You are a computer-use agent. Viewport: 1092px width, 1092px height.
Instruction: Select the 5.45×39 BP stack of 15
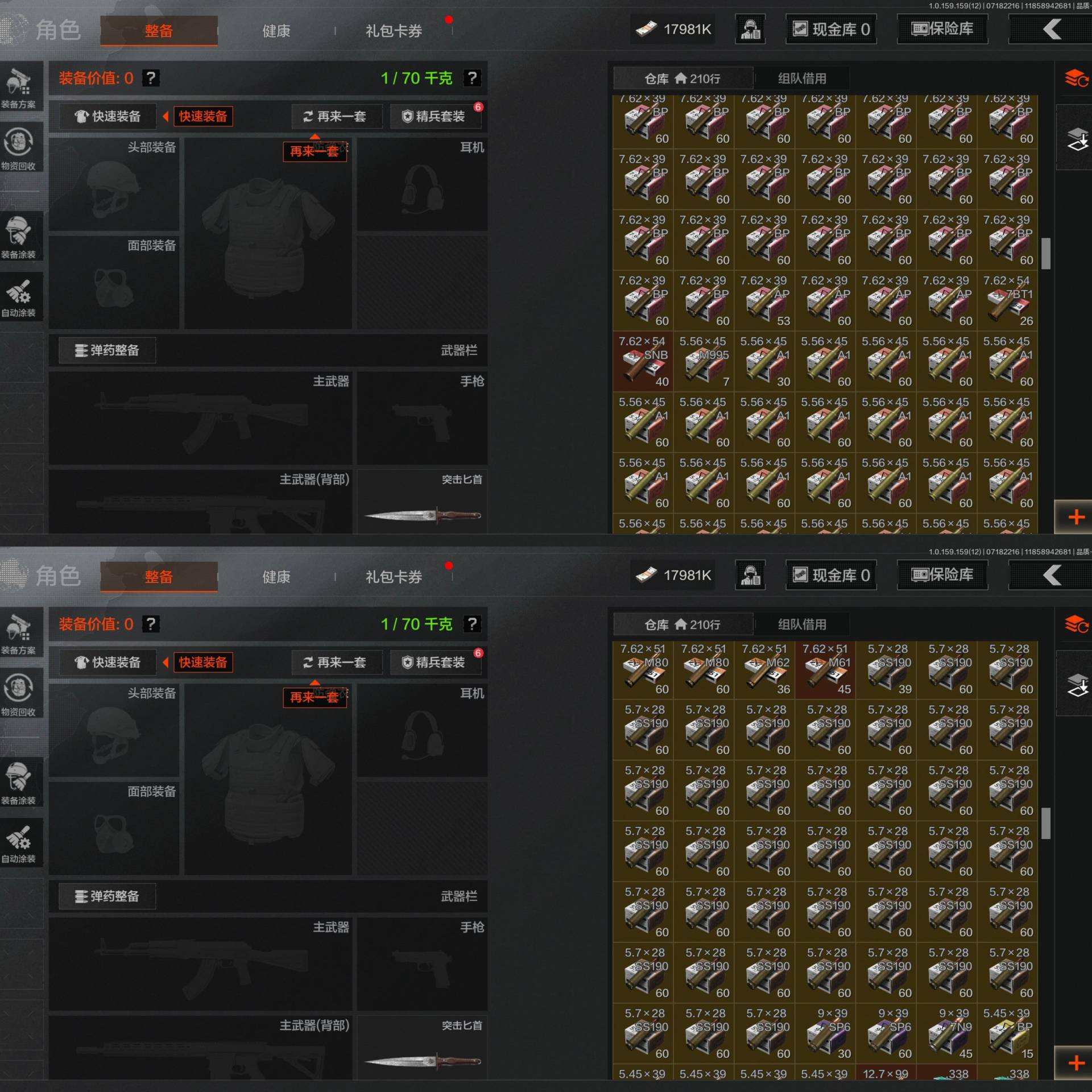click(x=1008, y=1033)
